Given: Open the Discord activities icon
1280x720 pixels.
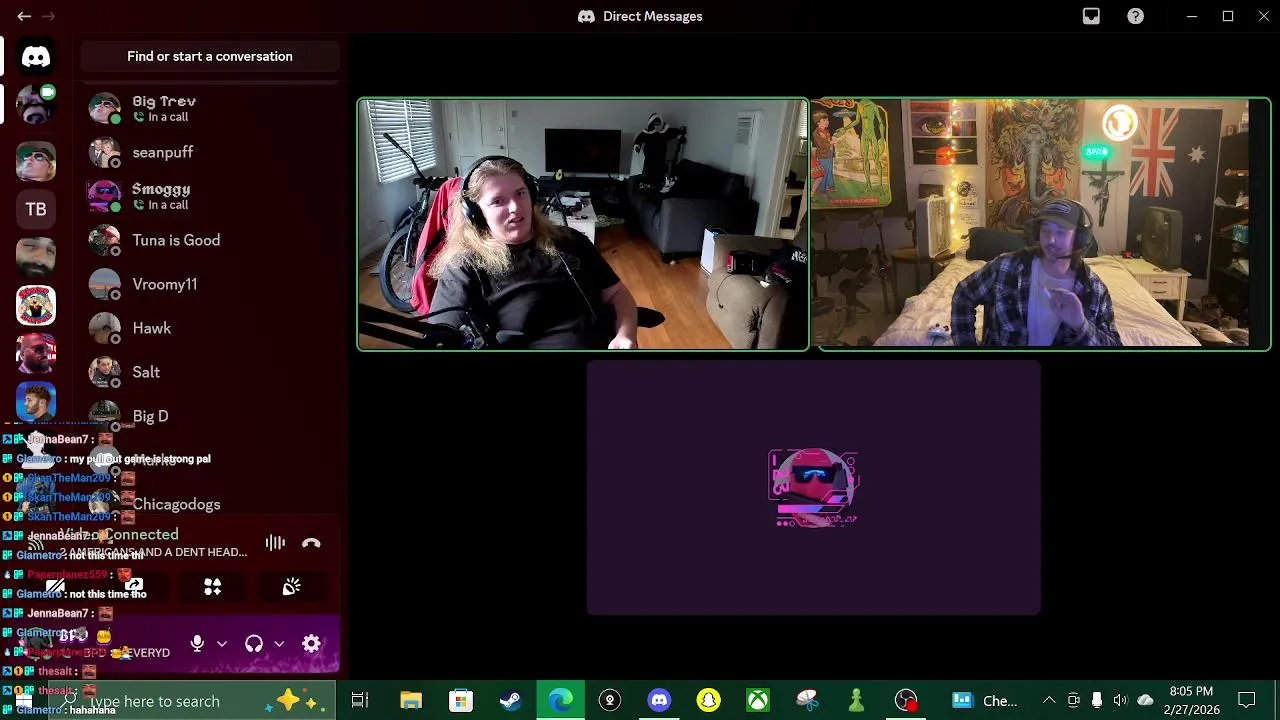Looking at the screenshot, I should click(213, 587).
